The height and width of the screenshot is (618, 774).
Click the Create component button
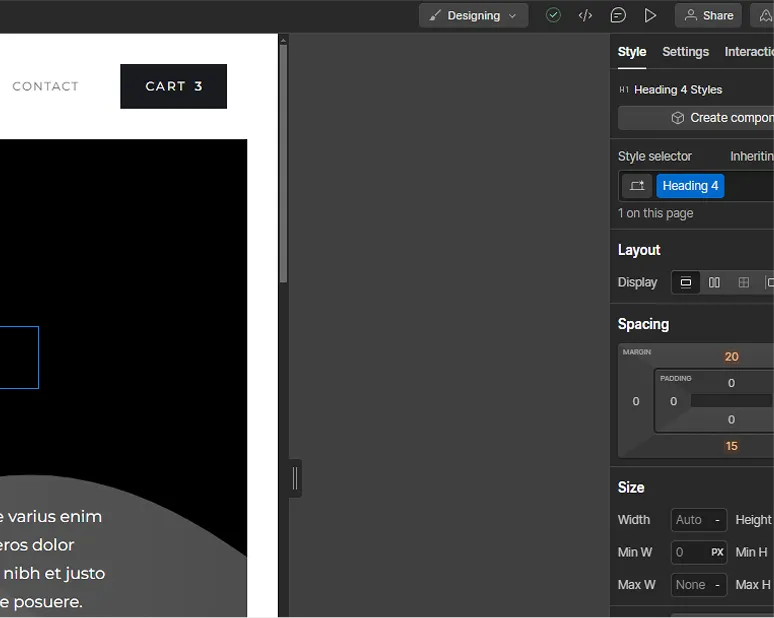(x=696, y=118)
